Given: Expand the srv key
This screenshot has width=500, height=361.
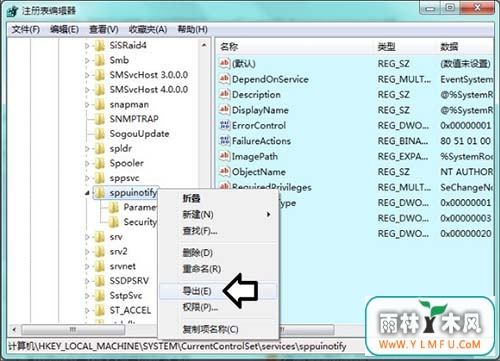Looking at the screenshot, I should click(x=87, y=237).
